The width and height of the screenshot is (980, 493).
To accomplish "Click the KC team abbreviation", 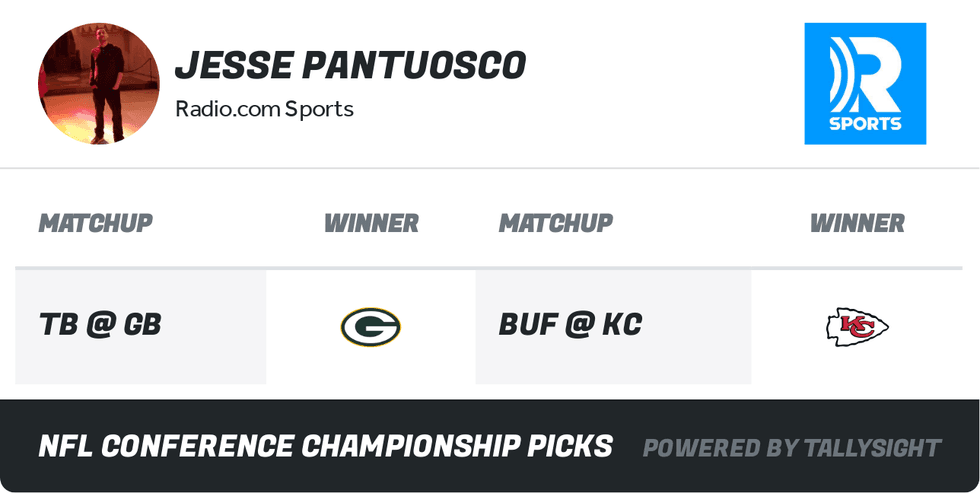I will (x=621, y=325).
